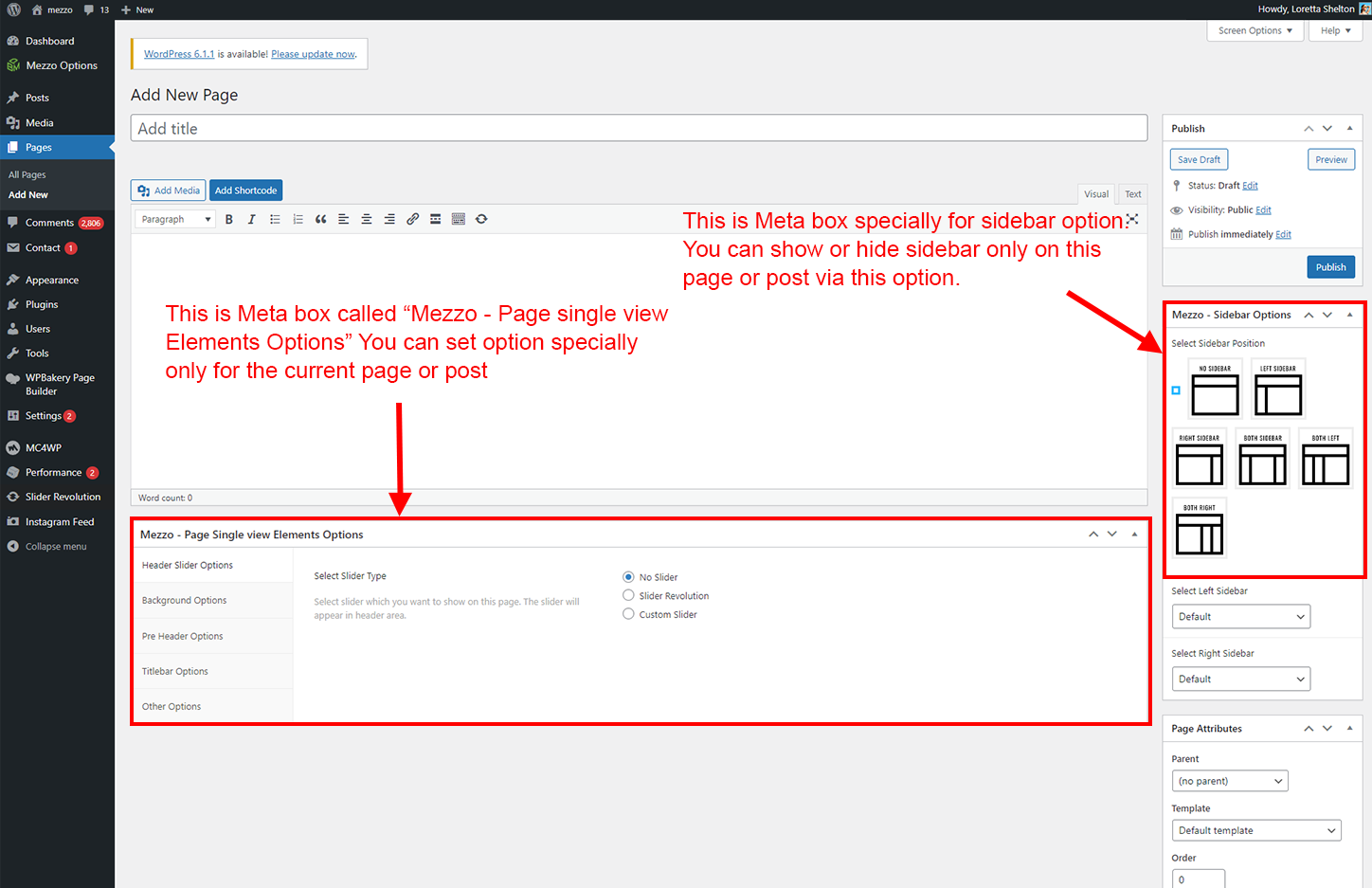
Task: Click the Italic formatting icon
Action: [251, 219]
